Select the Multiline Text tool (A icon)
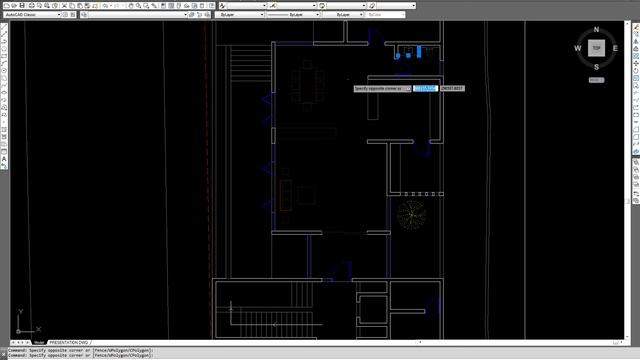 (x=4, y=159)
